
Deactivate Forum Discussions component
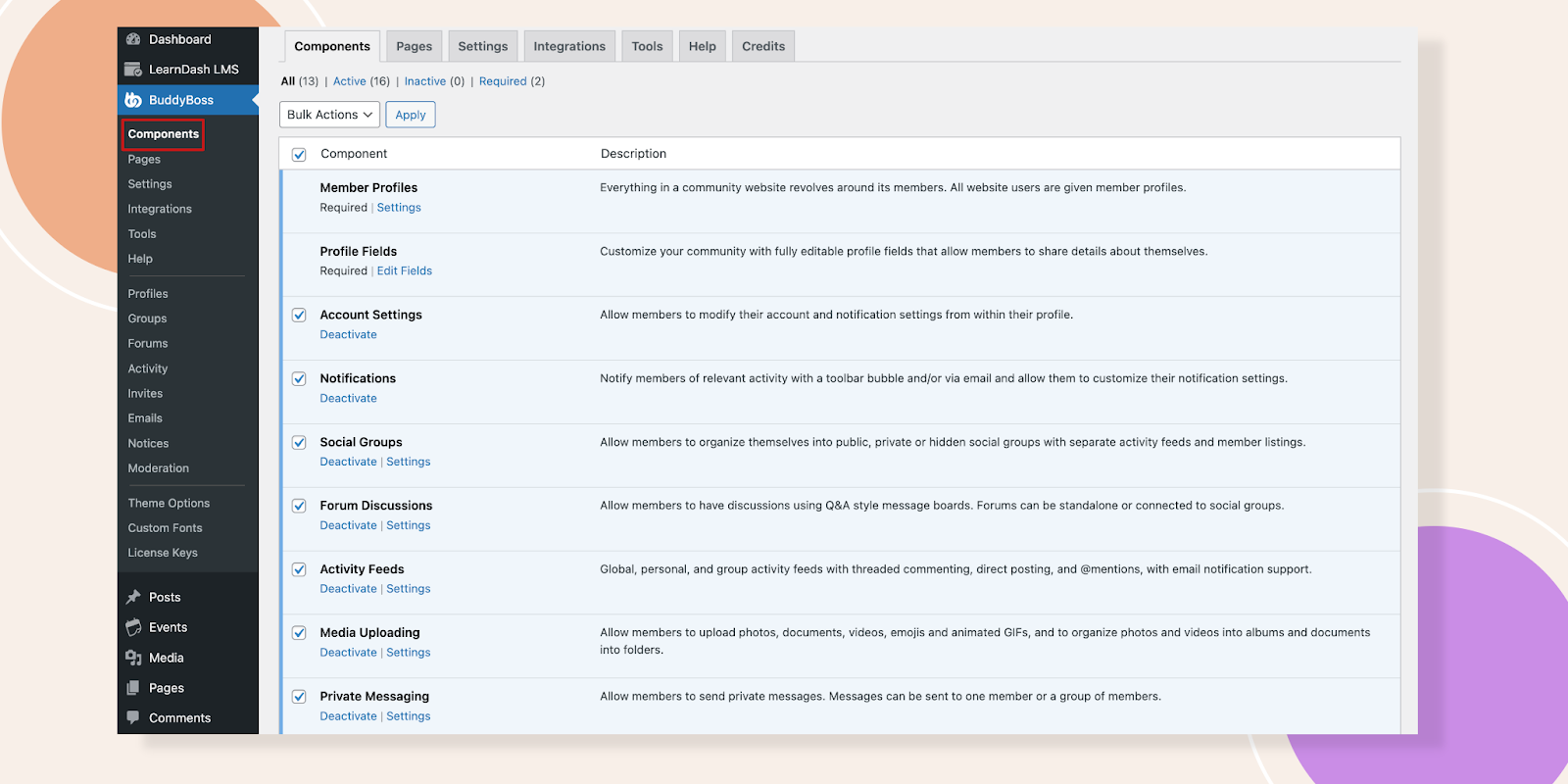(x=348, y=525)
